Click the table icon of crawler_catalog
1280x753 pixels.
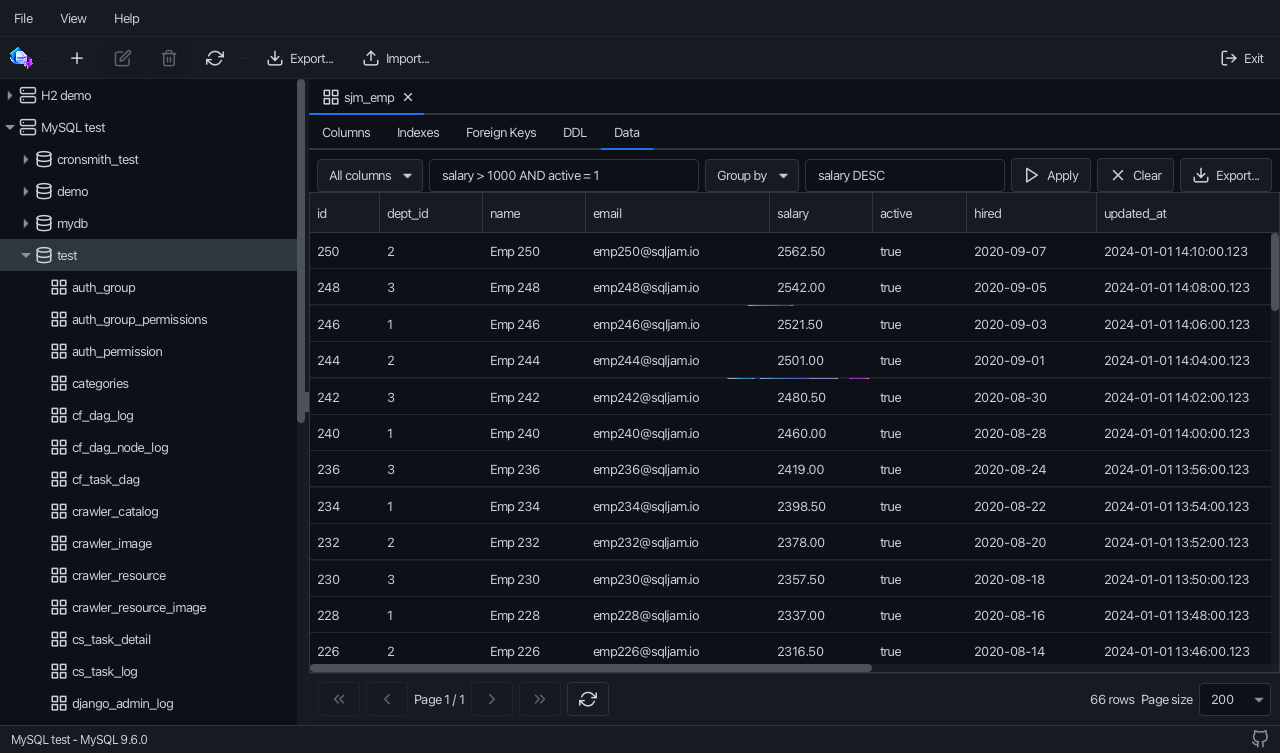59,511
